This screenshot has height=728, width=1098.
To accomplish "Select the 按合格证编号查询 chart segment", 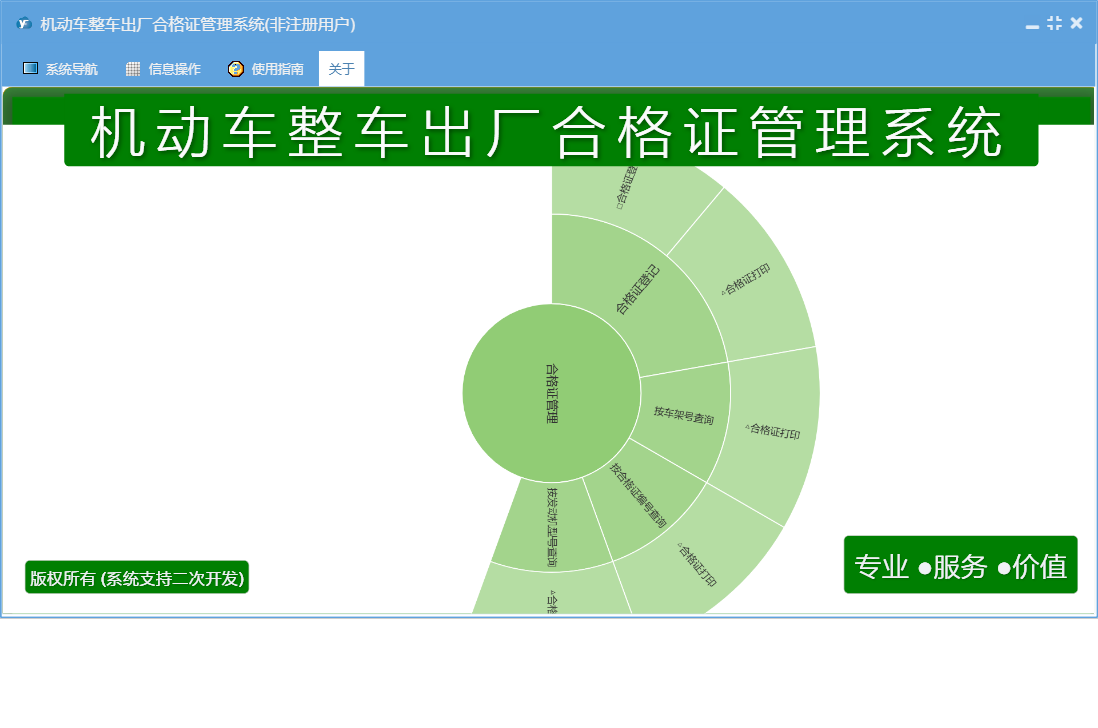I will (640, 495).
